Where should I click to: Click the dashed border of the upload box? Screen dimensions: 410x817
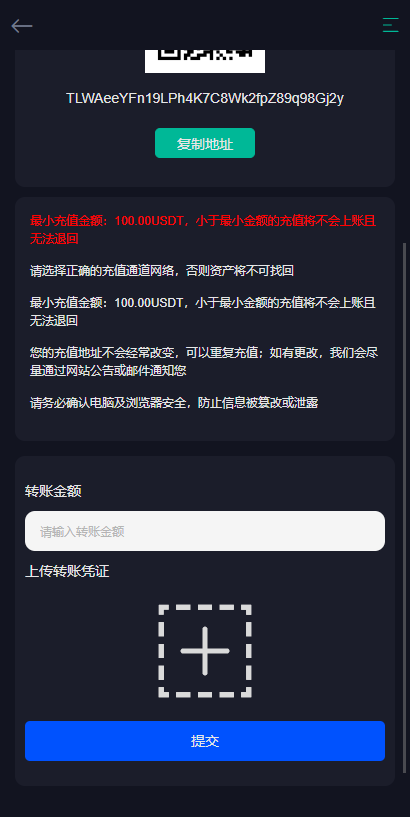pos(205,608)
